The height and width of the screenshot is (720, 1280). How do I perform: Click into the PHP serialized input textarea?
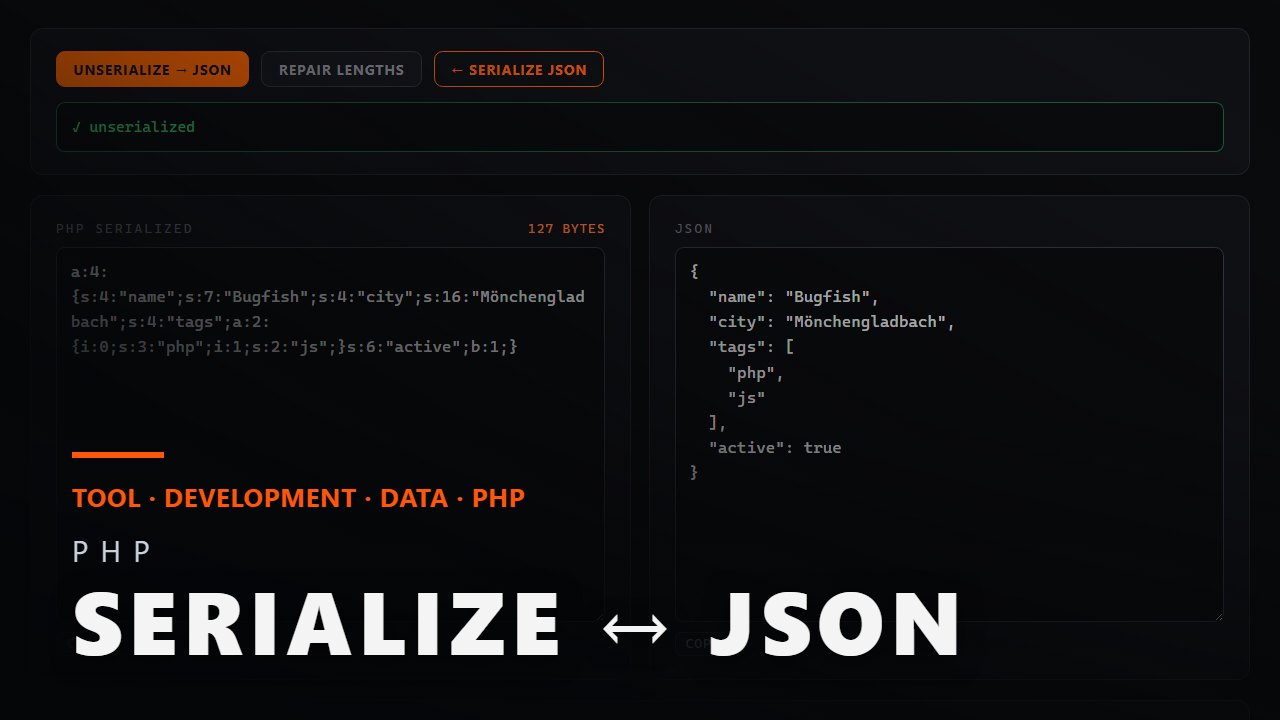[x=330, y=435]
